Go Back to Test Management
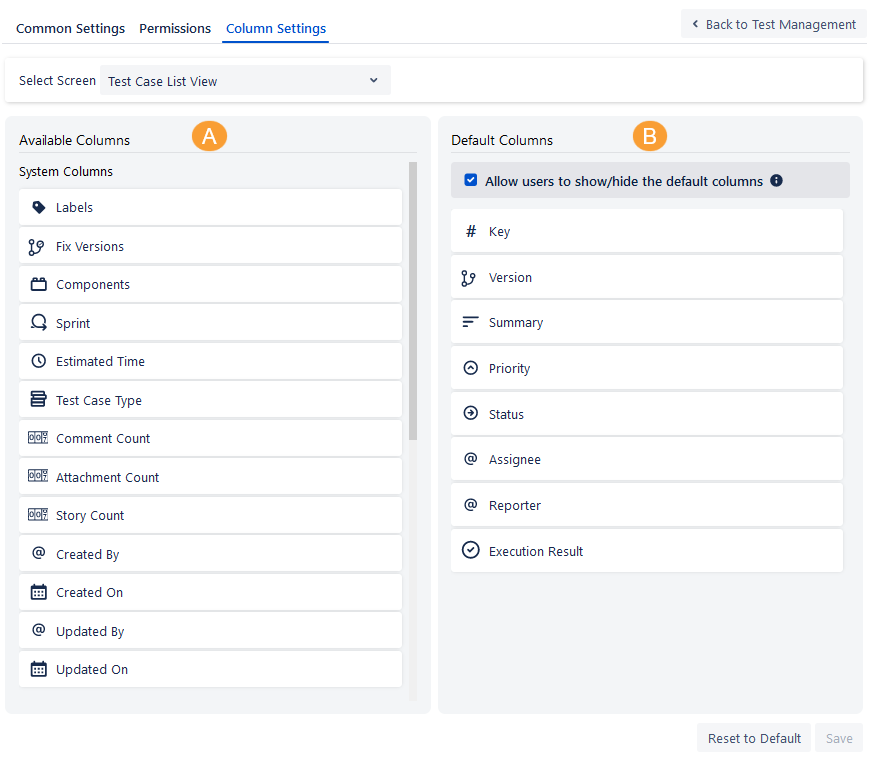 (x=773, y=24)
